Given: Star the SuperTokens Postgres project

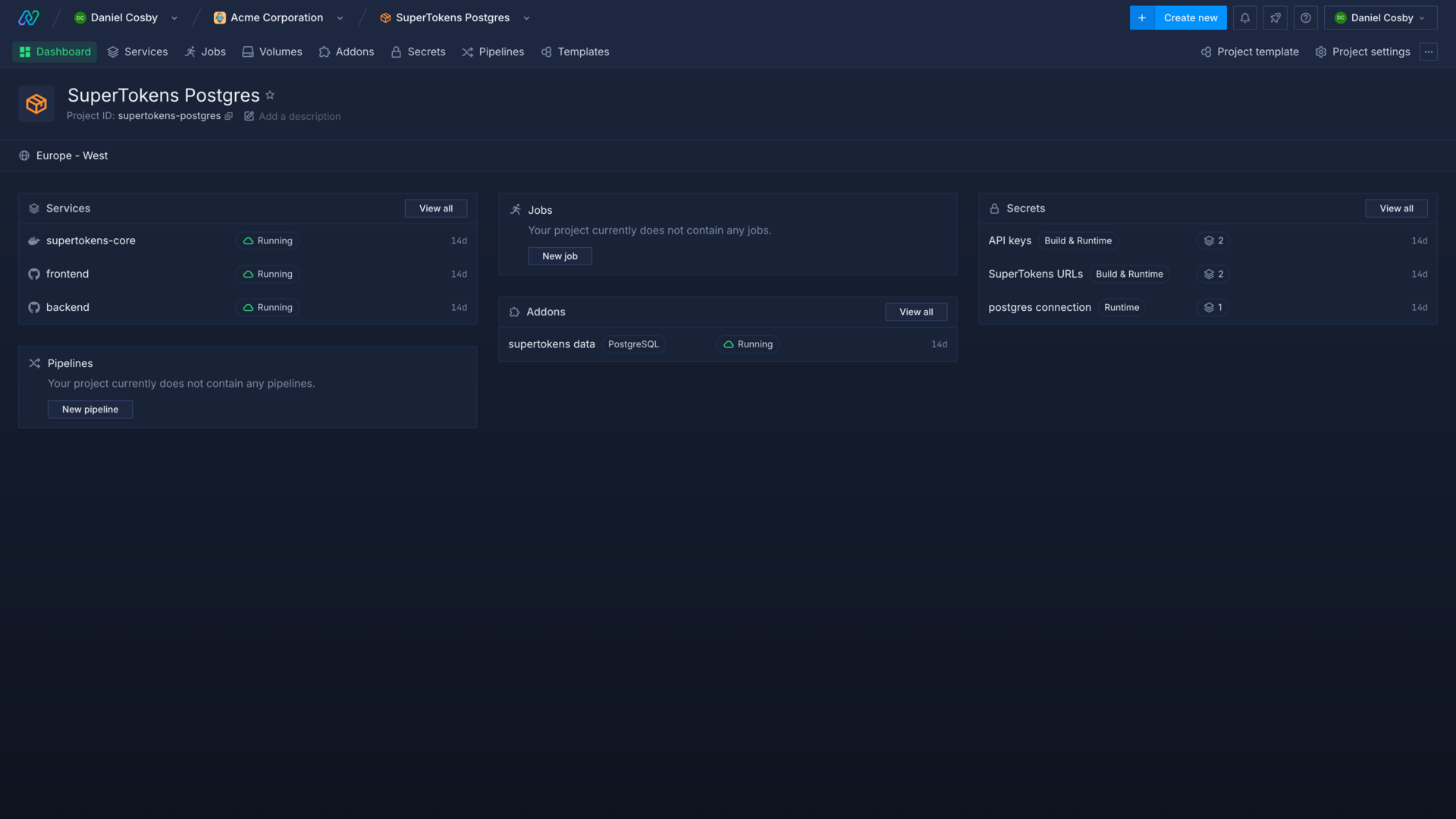Looking at the screenshot, I should [x=270, y=96].
